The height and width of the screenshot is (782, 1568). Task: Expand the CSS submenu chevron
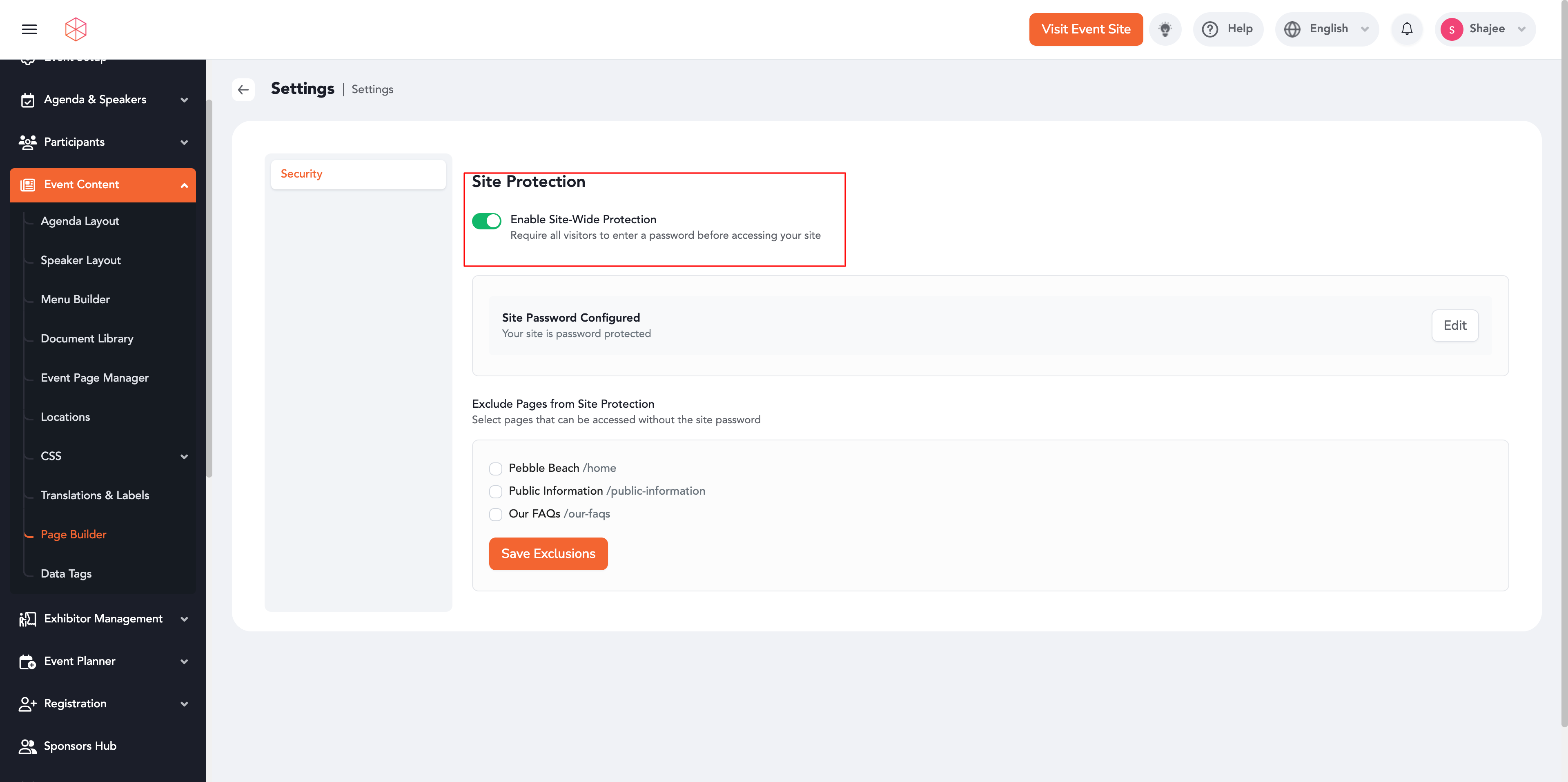tap(184, 456)
